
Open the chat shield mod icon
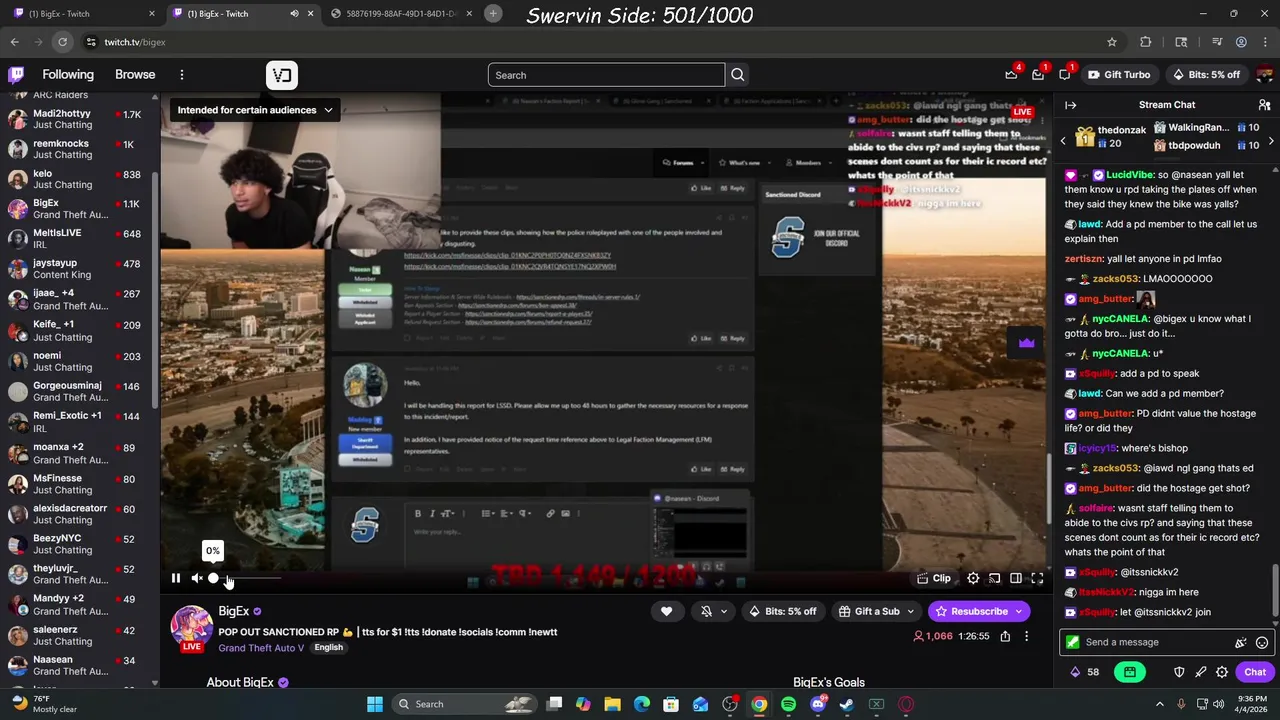click(x=1179, y=672)
